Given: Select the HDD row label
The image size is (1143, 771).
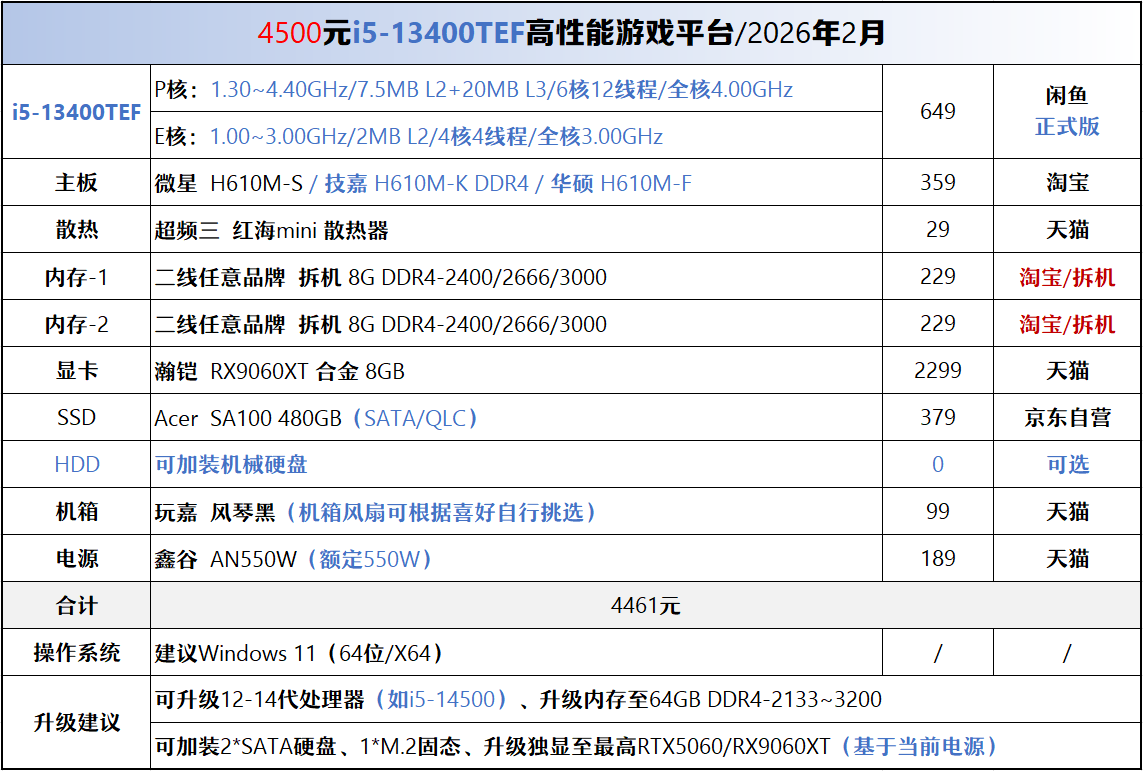Looking at the screenshot, I should 77,464.
